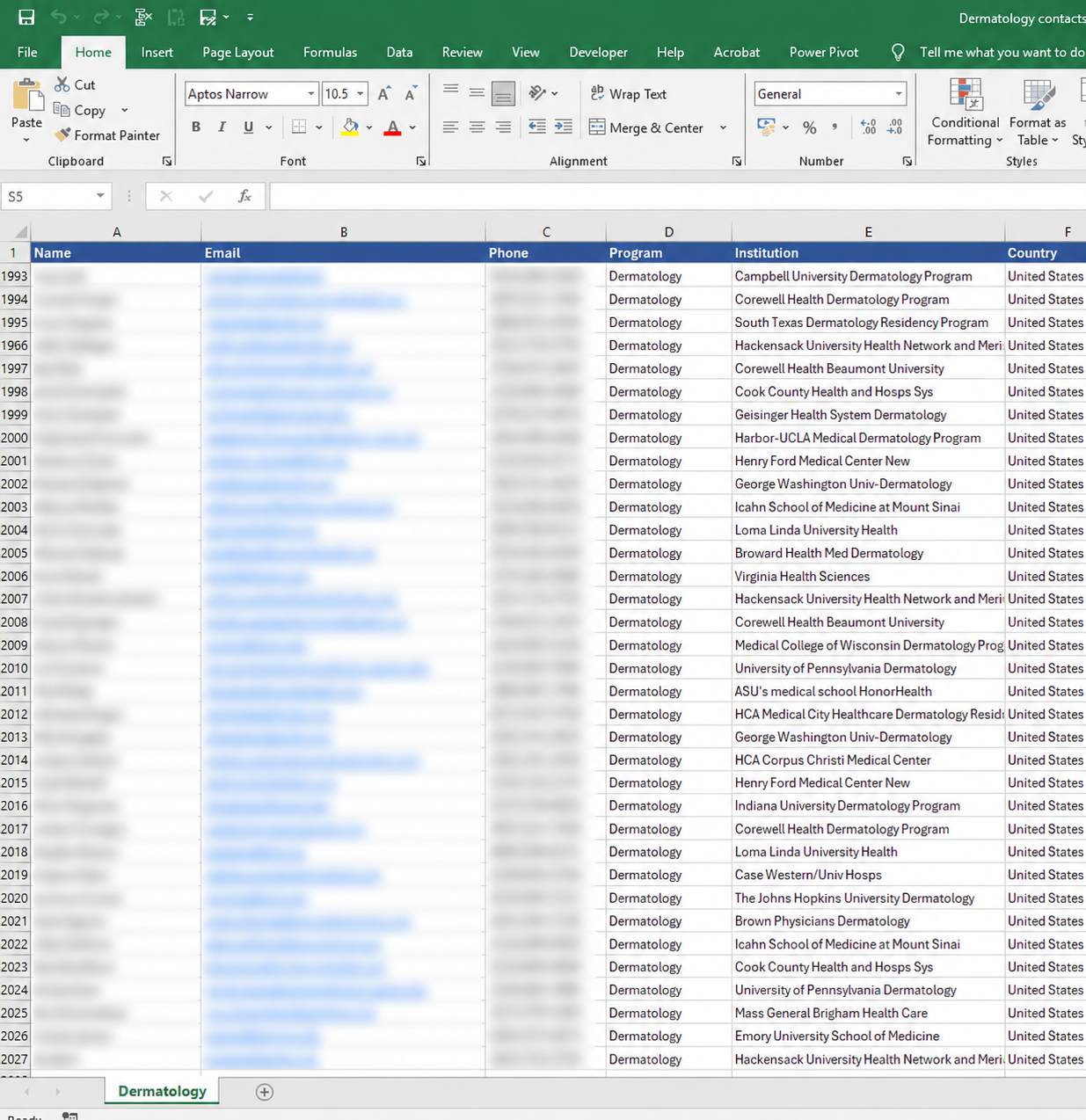This screenshot has width=1086, height=1120.
Task: Switch to the Page Layout tab
Action: 238,52
